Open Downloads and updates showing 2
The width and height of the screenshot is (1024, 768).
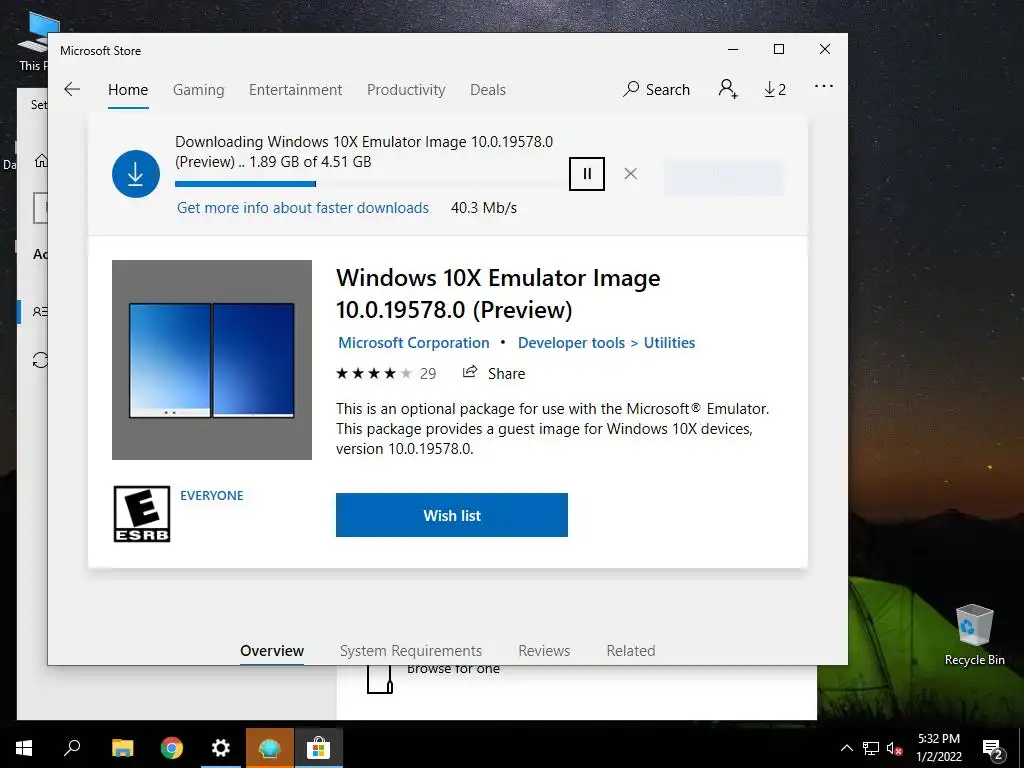pyautogui.click(x=775, y=89)
